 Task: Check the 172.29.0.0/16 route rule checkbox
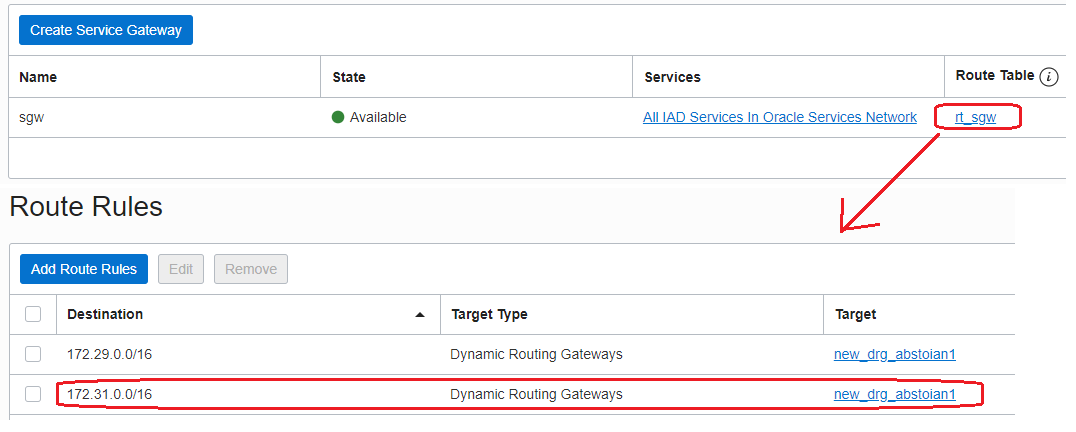click(33, 354)
